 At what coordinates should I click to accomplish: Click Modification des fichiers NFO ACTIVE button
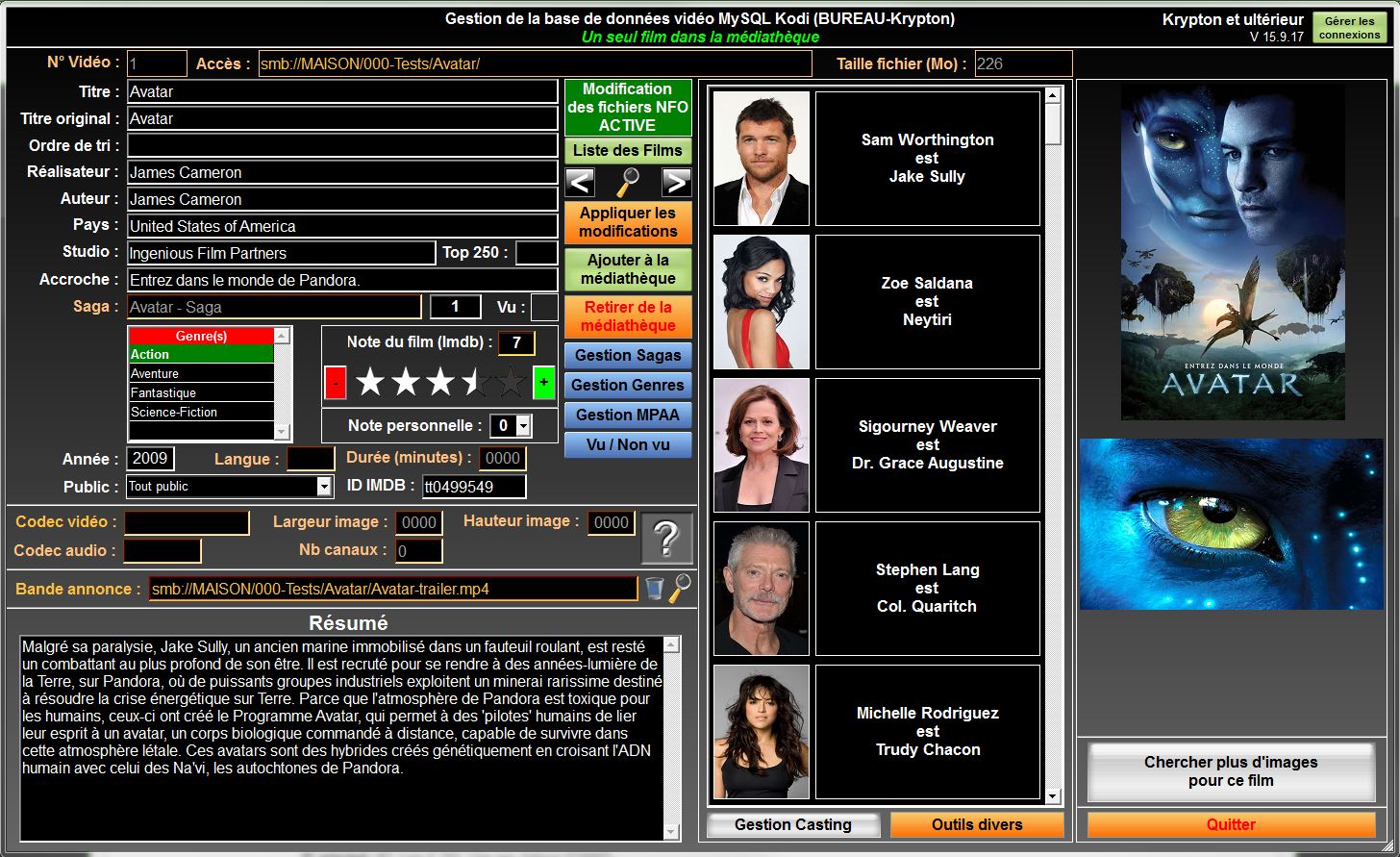(628, 107)
